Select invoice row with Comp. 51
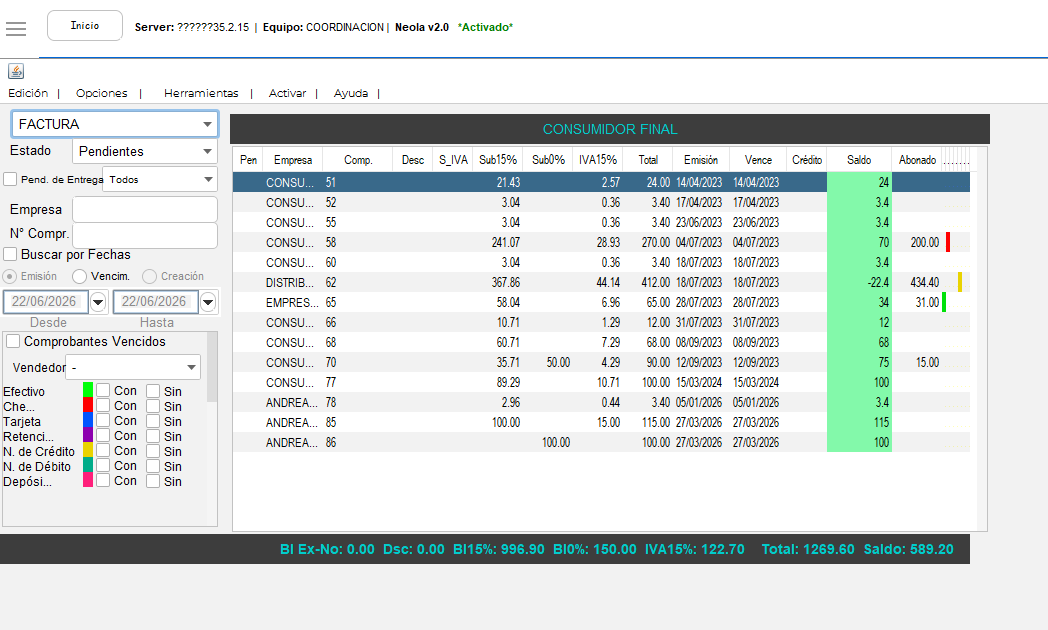The width and height of the screenshot is (1048, 630). (x=601, y=182)
